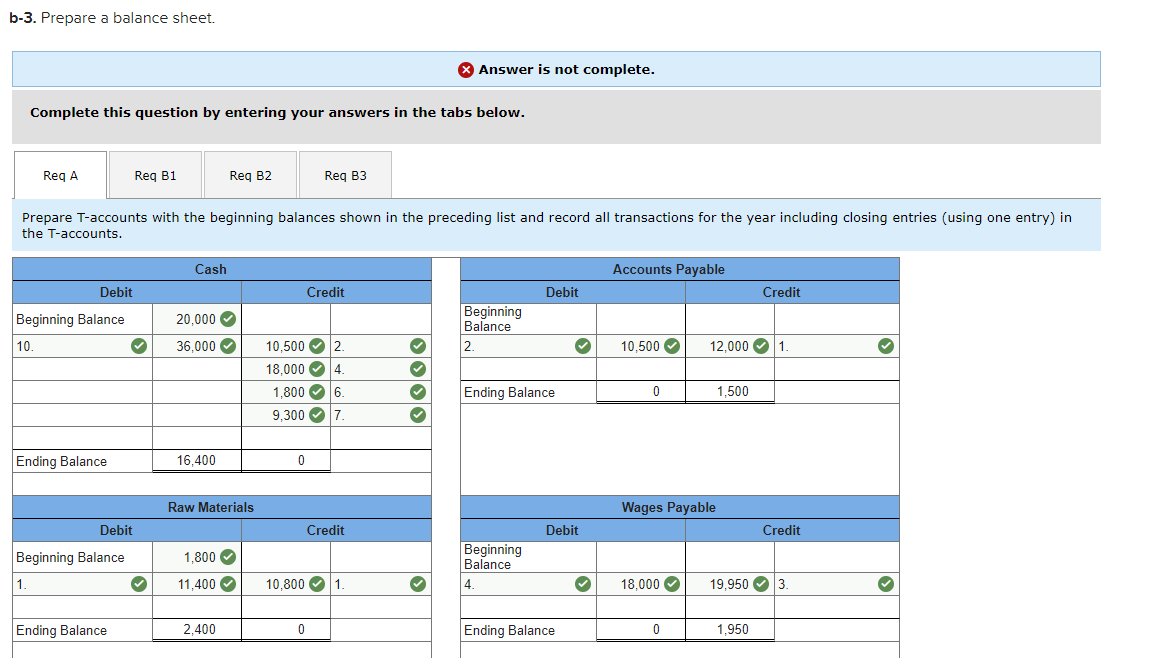Click Raw Materials ending balance 2,400
Viewport: 1172px width, 658px height.
197,630
